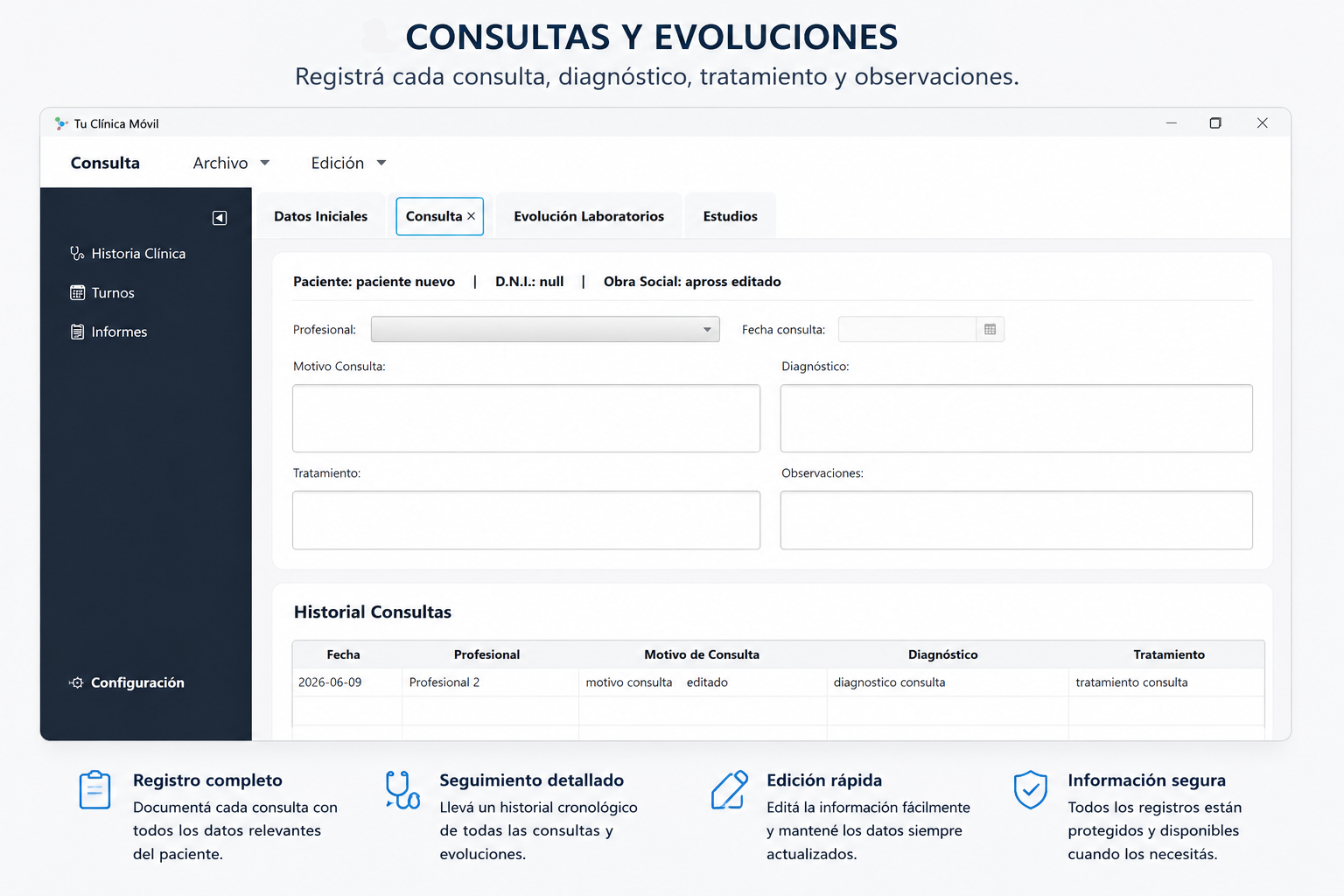This screenshot has width=1344, height=896.
Task: Expand the Archivo menu arrow
Action: (265, 163)
